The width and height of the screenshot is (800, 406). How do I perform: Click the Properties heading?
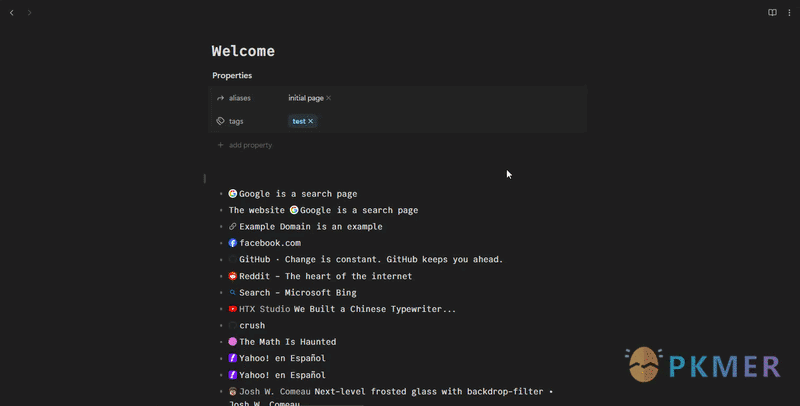tap(232, 75)
